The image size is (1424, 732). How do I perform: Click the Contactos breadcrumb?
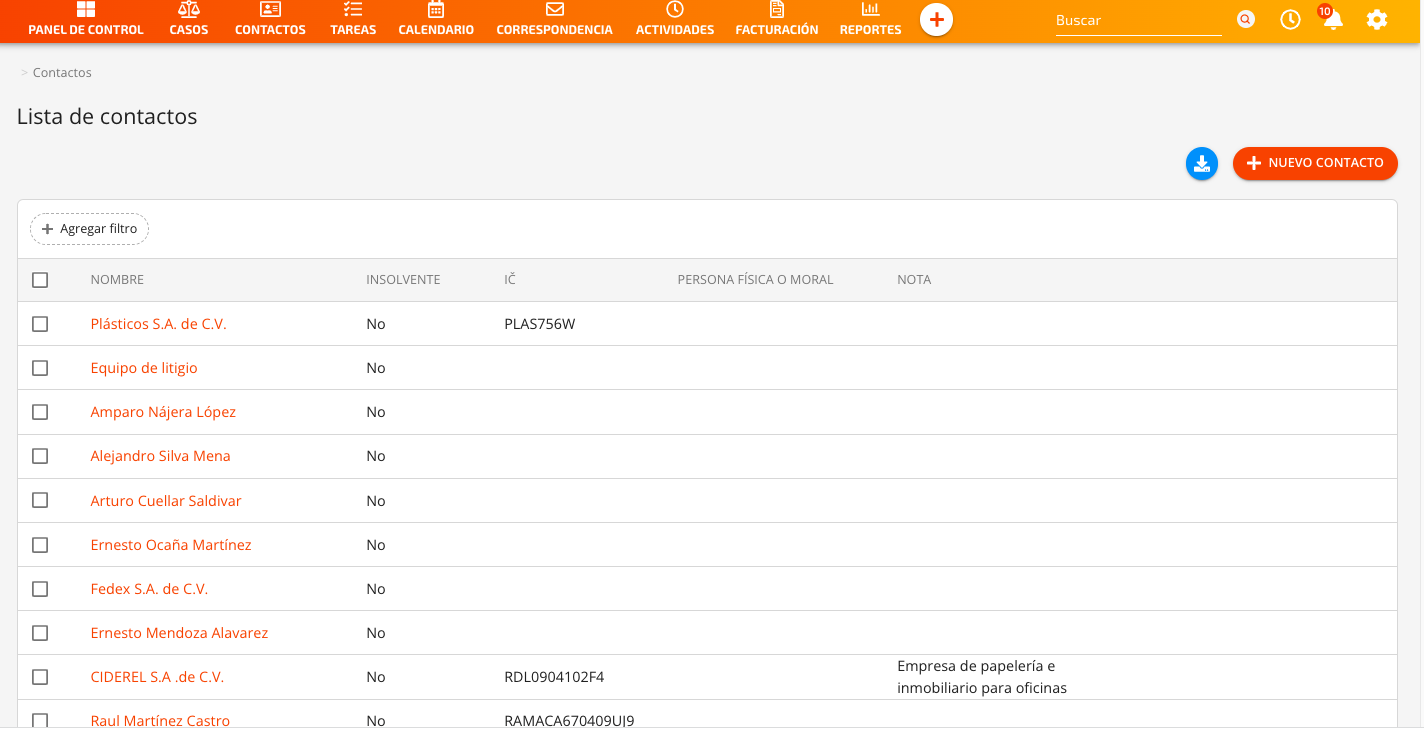62,73
